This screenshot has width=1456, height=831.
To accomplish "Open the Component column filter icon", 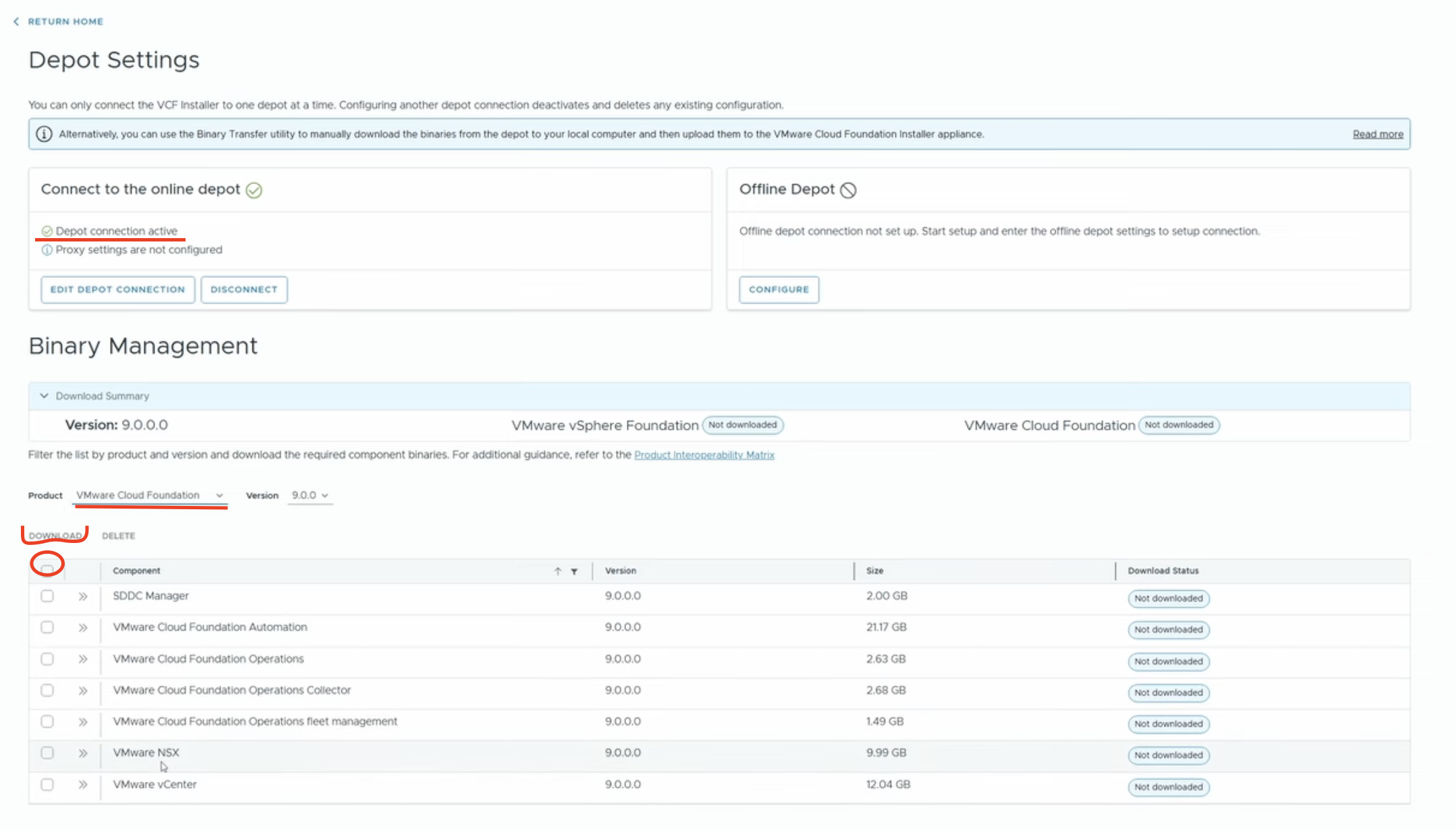I will coord(574,571).
